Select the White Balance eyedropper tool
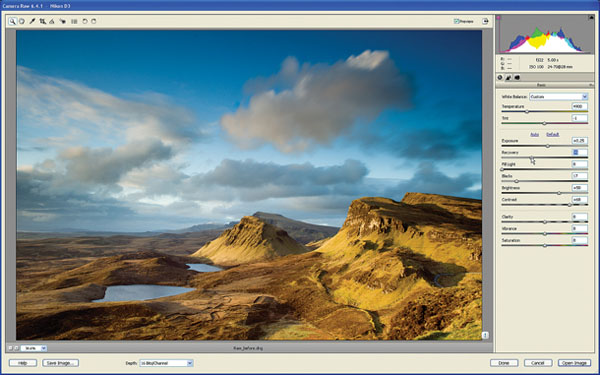Viewport: 600px width, 375px height. (x=32, y=21)
